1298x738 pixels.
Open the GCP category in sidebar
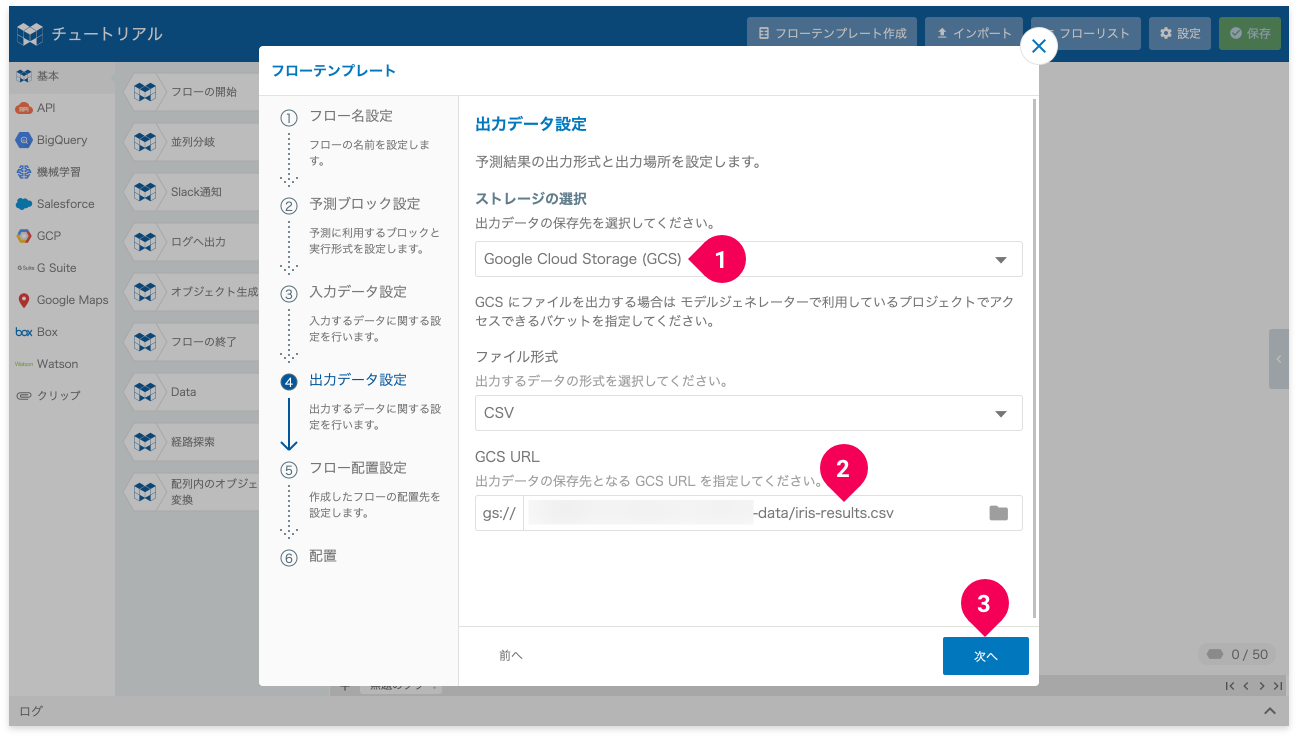[x=61, y=236]
